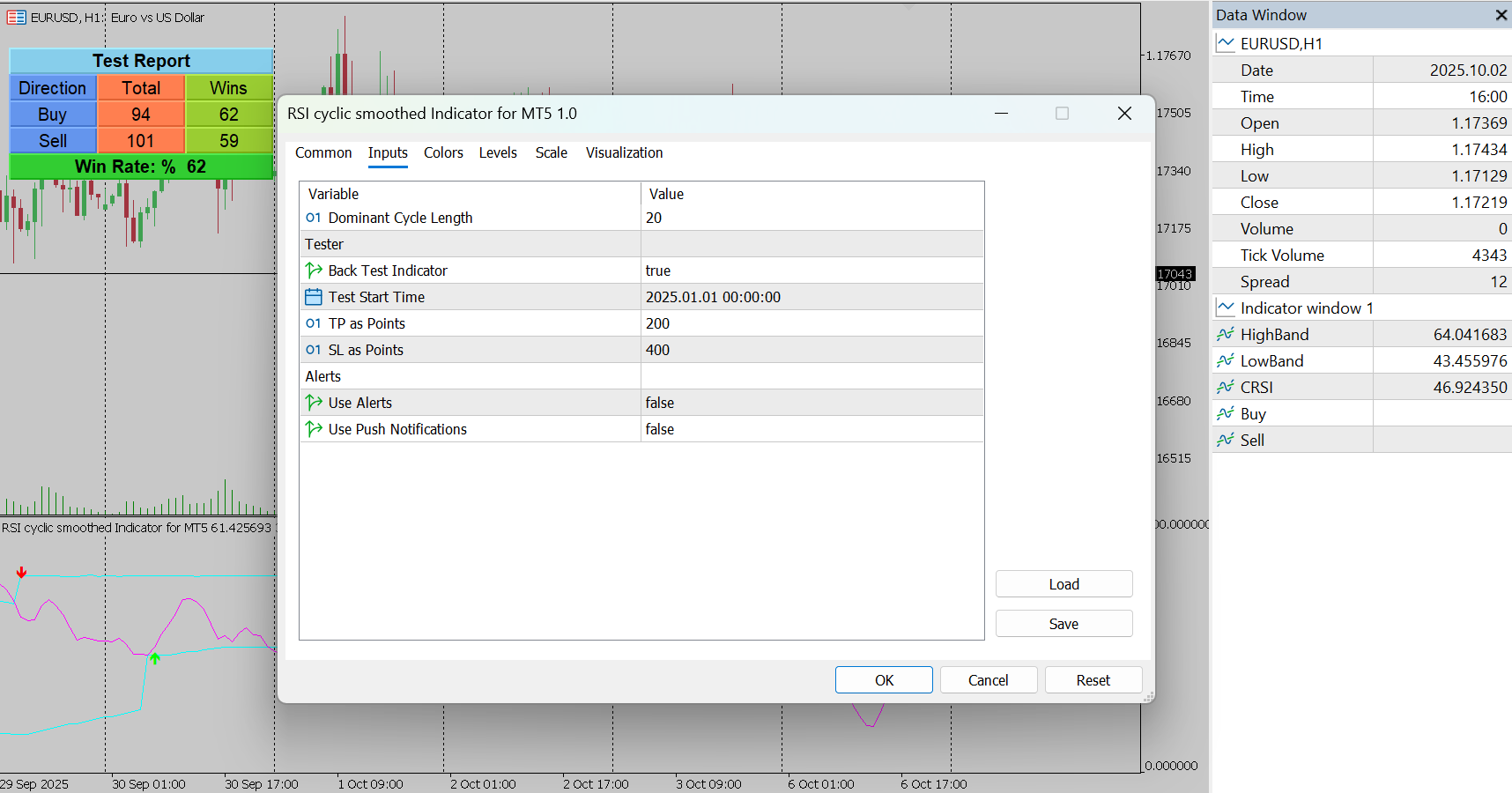Viewport: 1512px width, 793px height.
Task: Click the TP as Points integer icon
Action: coord(313,323)
